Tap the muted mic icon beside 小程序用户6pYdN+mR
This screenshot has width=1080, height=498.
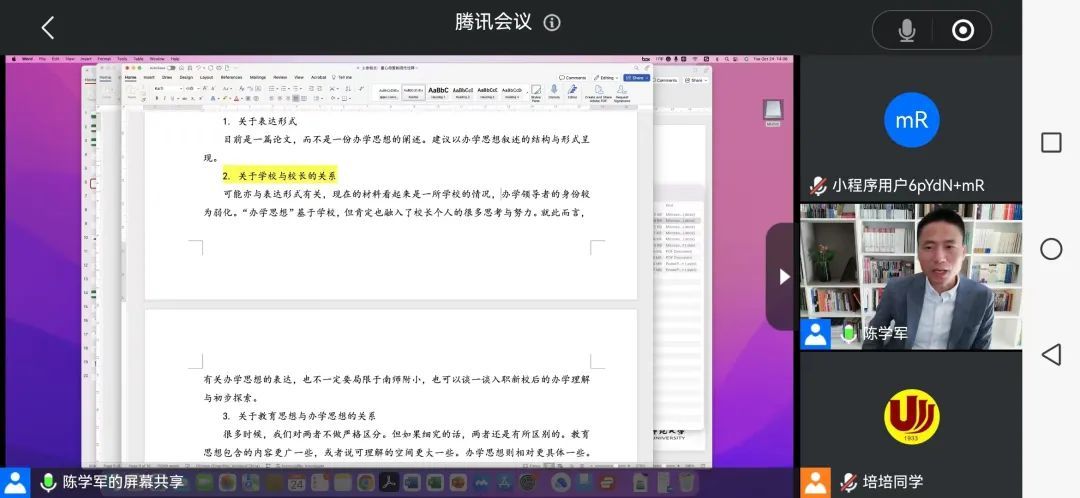(x=818, y=185)
